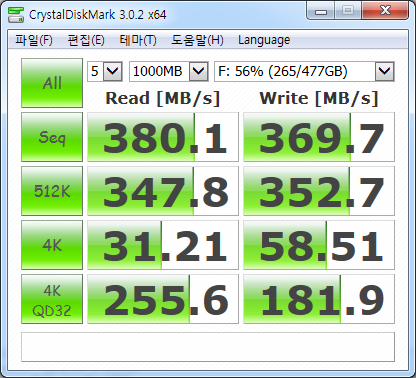Viewport: 416px width, 378px height.
Task: Select the 512K read value 347.8
Action: pyautogui.click(x=163, y=191)
